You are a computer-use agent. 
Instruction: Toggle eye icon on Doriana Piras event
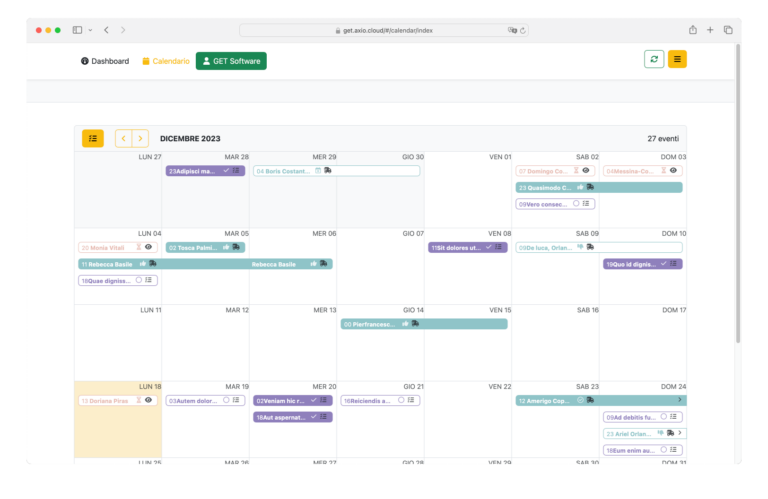(x=149, y=400)
